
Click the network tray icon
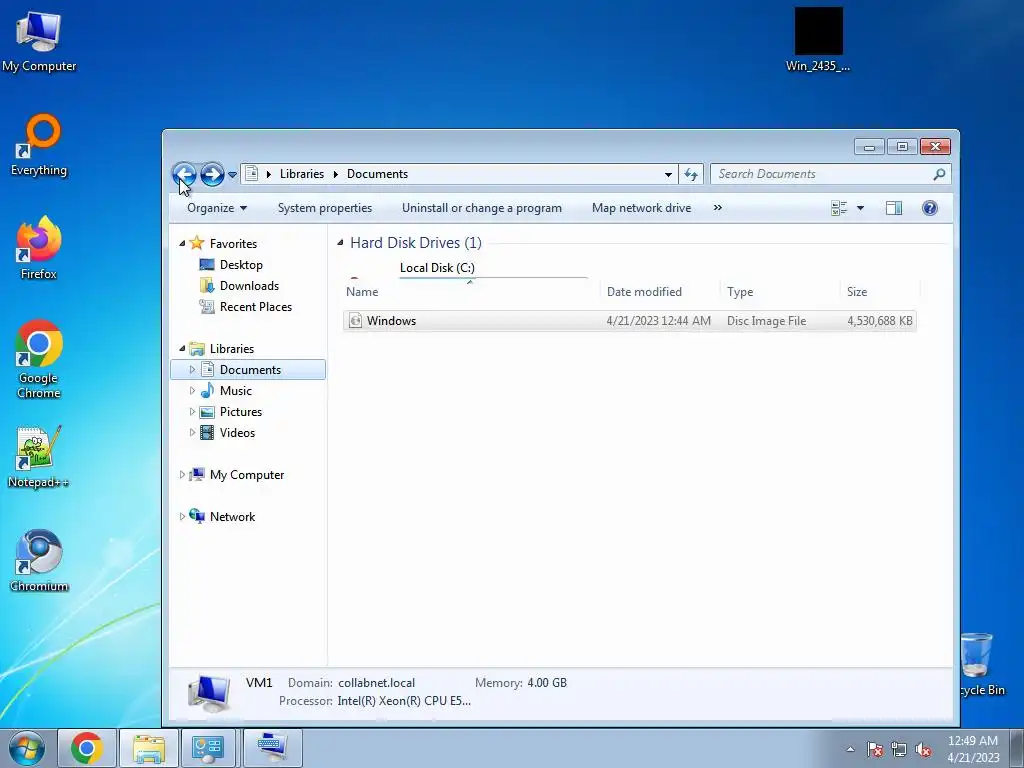click(x=899, y=749)
